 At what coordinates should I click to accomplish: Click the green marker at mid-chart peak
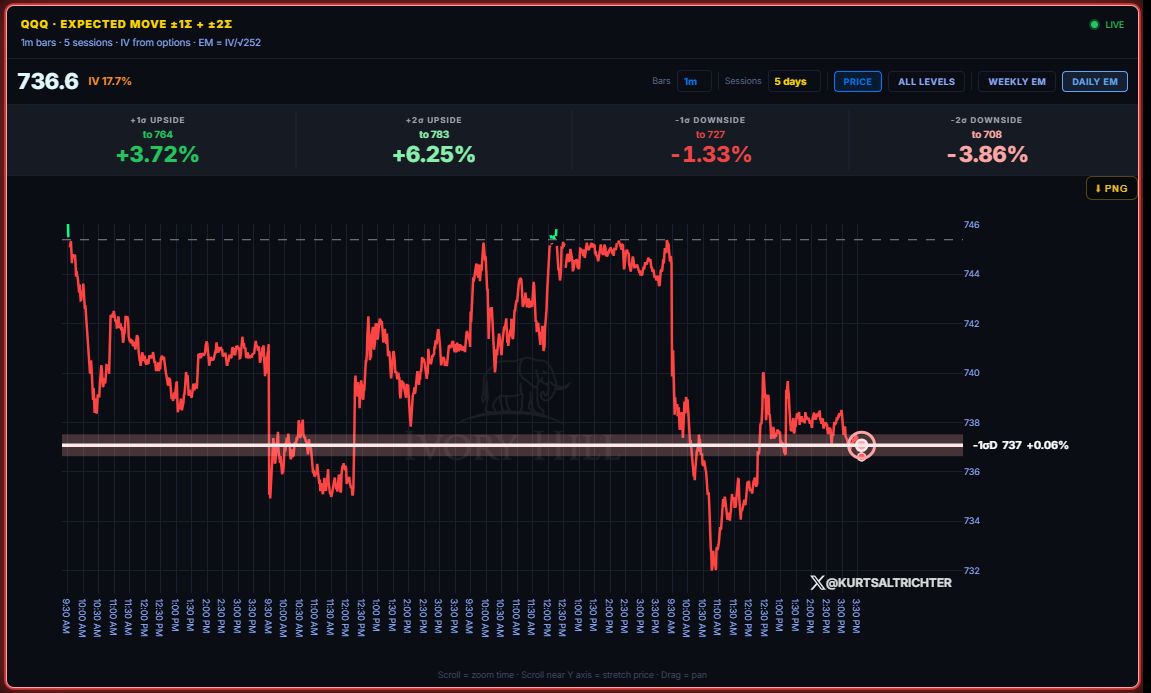point(553,235)
